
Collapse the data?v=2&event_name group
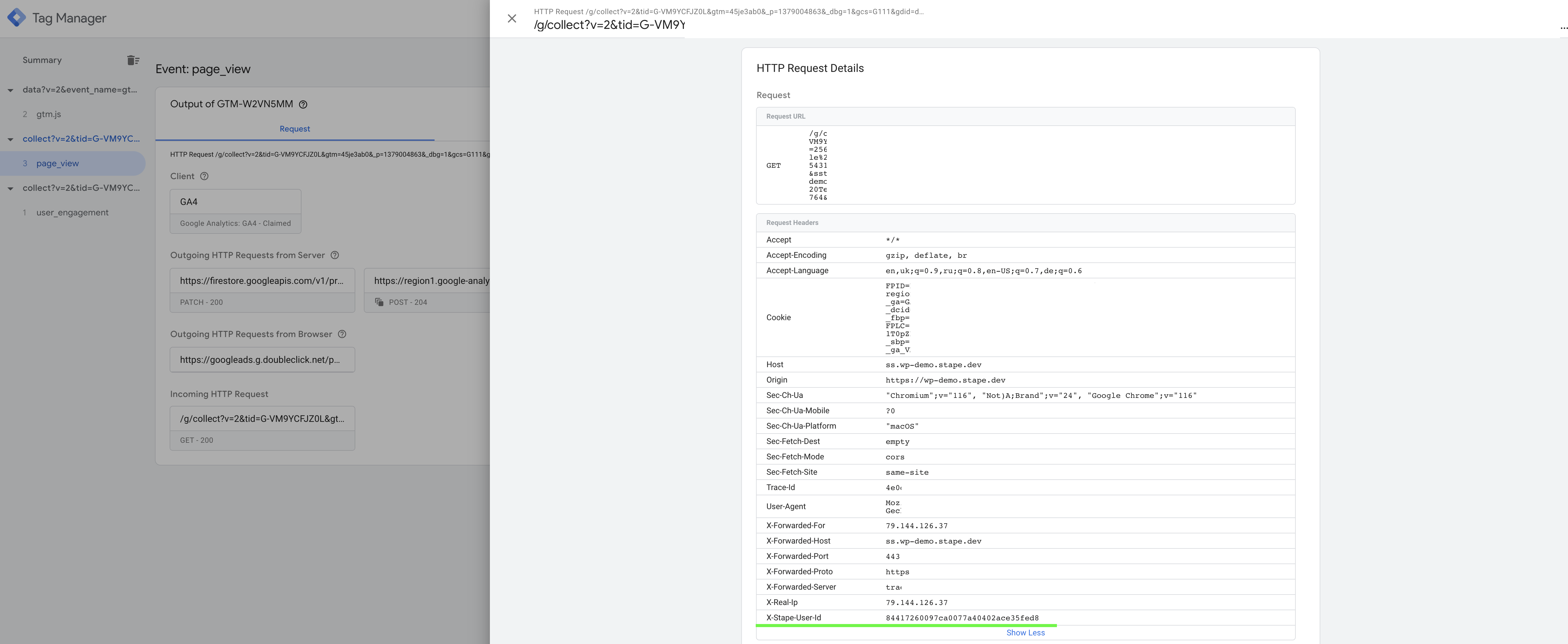point(10,90)
